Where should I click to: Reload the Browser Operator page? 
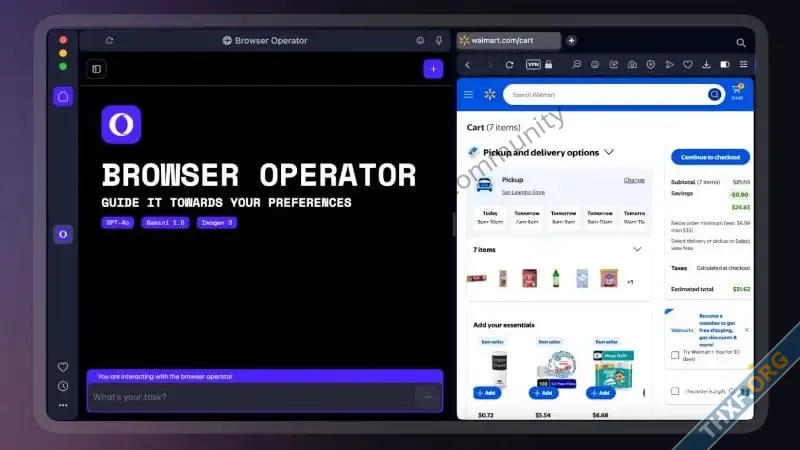[x=109, y=40]
